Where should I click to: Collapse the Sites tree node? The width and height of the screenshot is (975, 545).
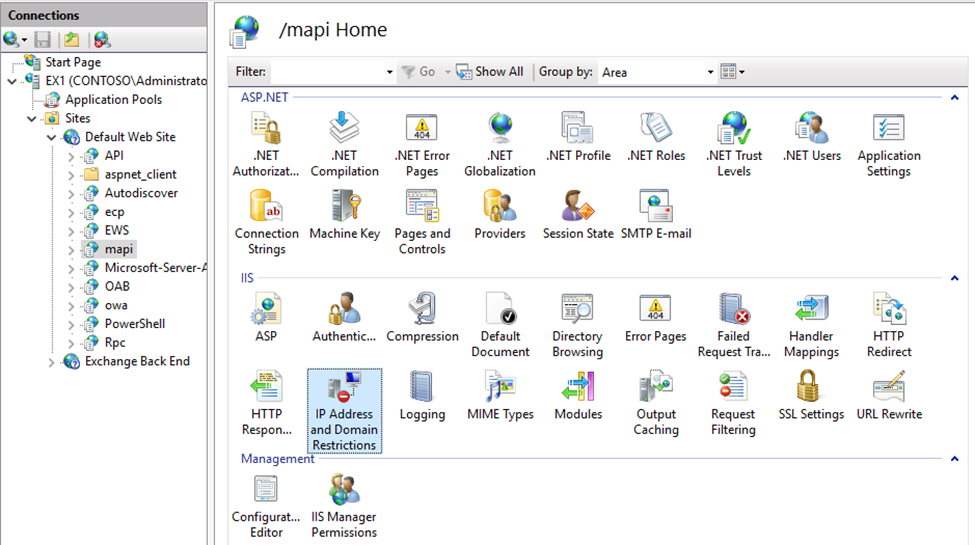click(32, 119)
